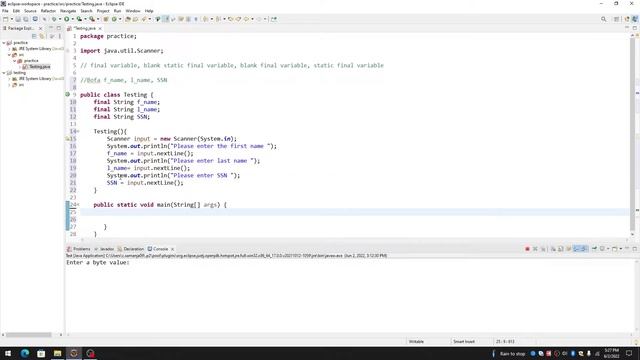Click the Open Type toolbar icon
This screenshot has height=360, width=640.
point(128,19)
